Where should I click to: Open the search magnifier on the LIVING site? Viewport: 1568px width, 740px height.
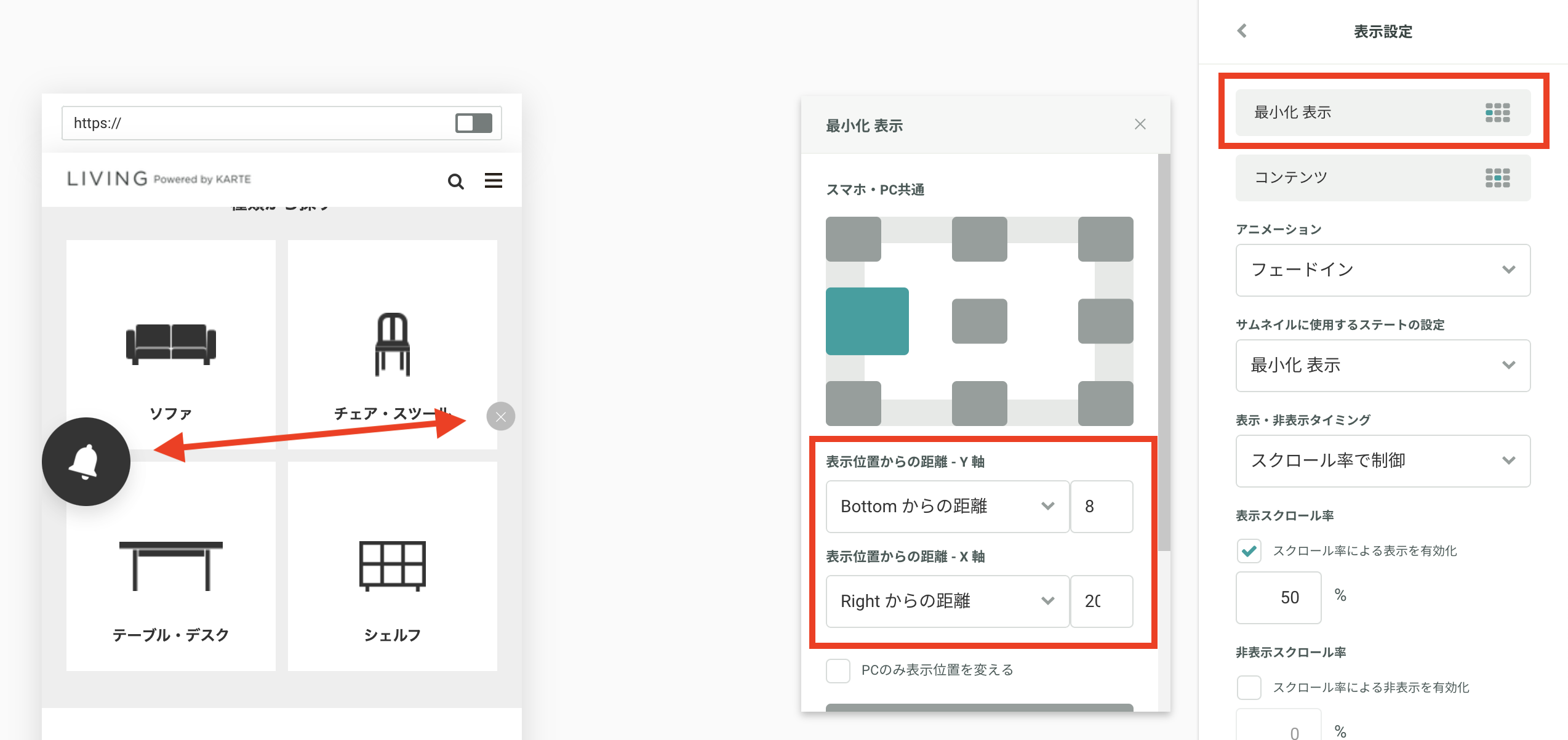pos(455,181)
